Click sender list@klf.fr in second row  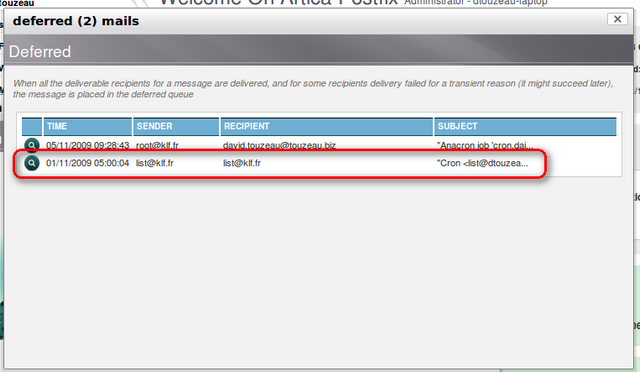click(x=155, y=163)
